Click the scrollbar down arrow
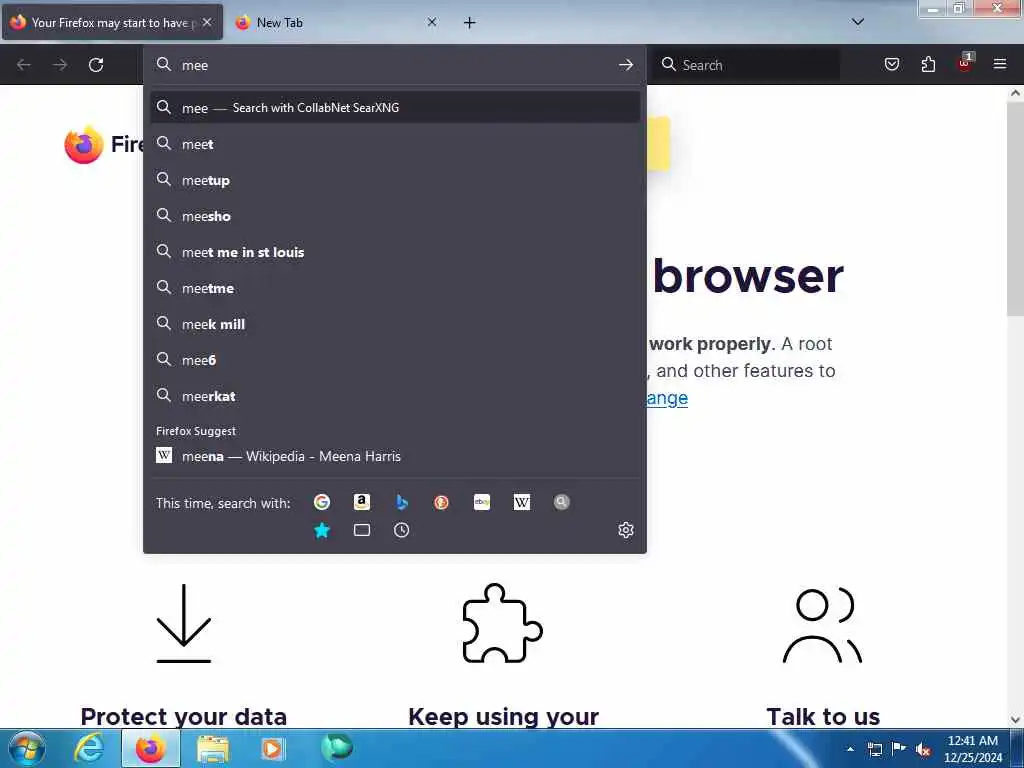Viewport: 1024px width, 768px height. [1015, 720]
